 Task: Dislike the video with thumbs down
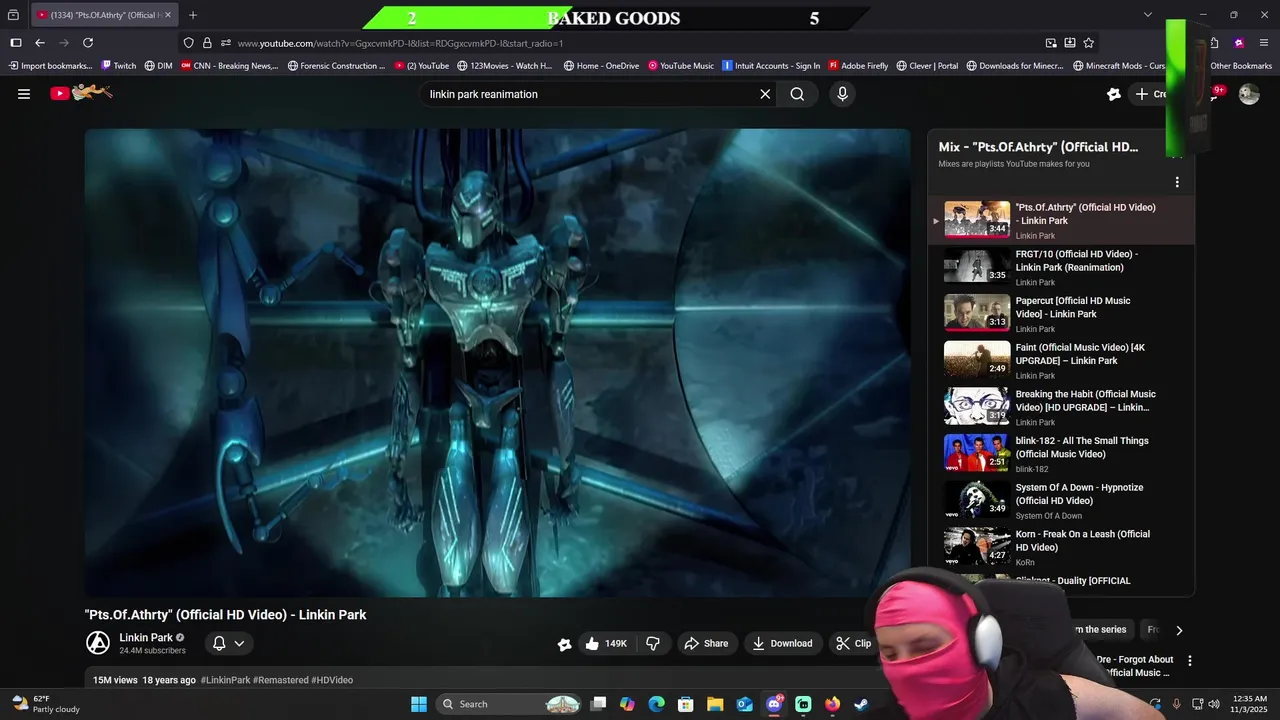point(653,644)
